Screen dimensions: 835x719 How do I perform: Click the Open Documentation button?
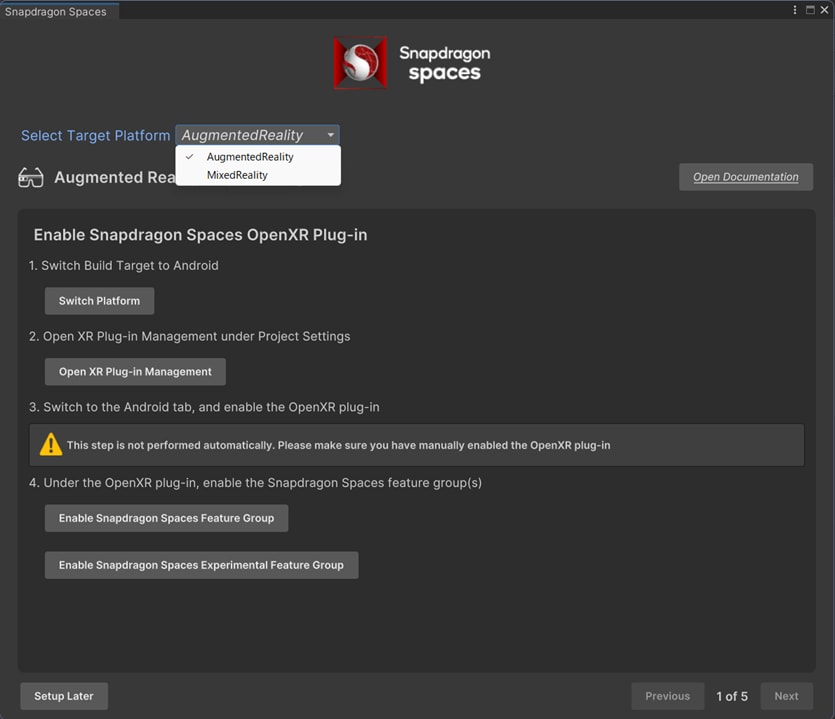click(746, 177)
